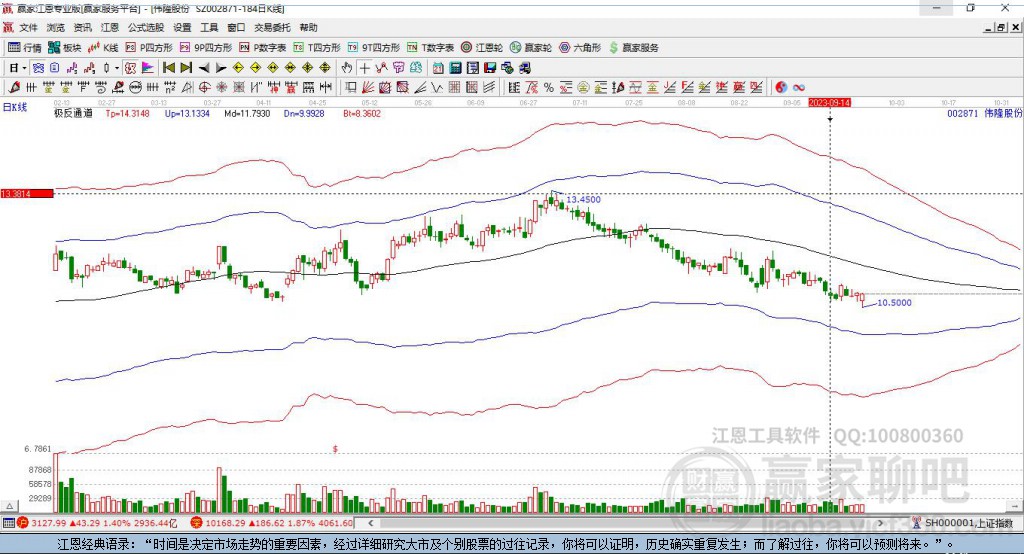Open the 公式选股 menu
This screenshot has height=554, width=1024.
coord(146,27)
